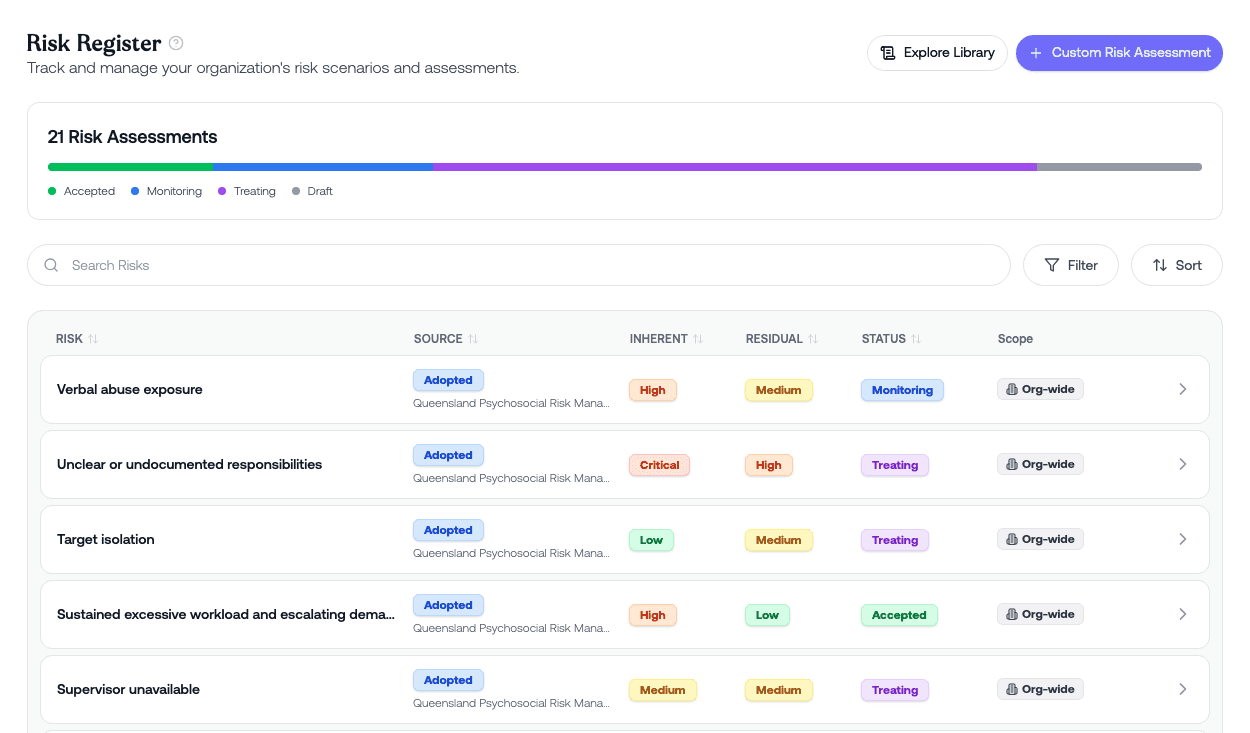Open Verbal abuse exposure row chevron

coord(1183,389)
